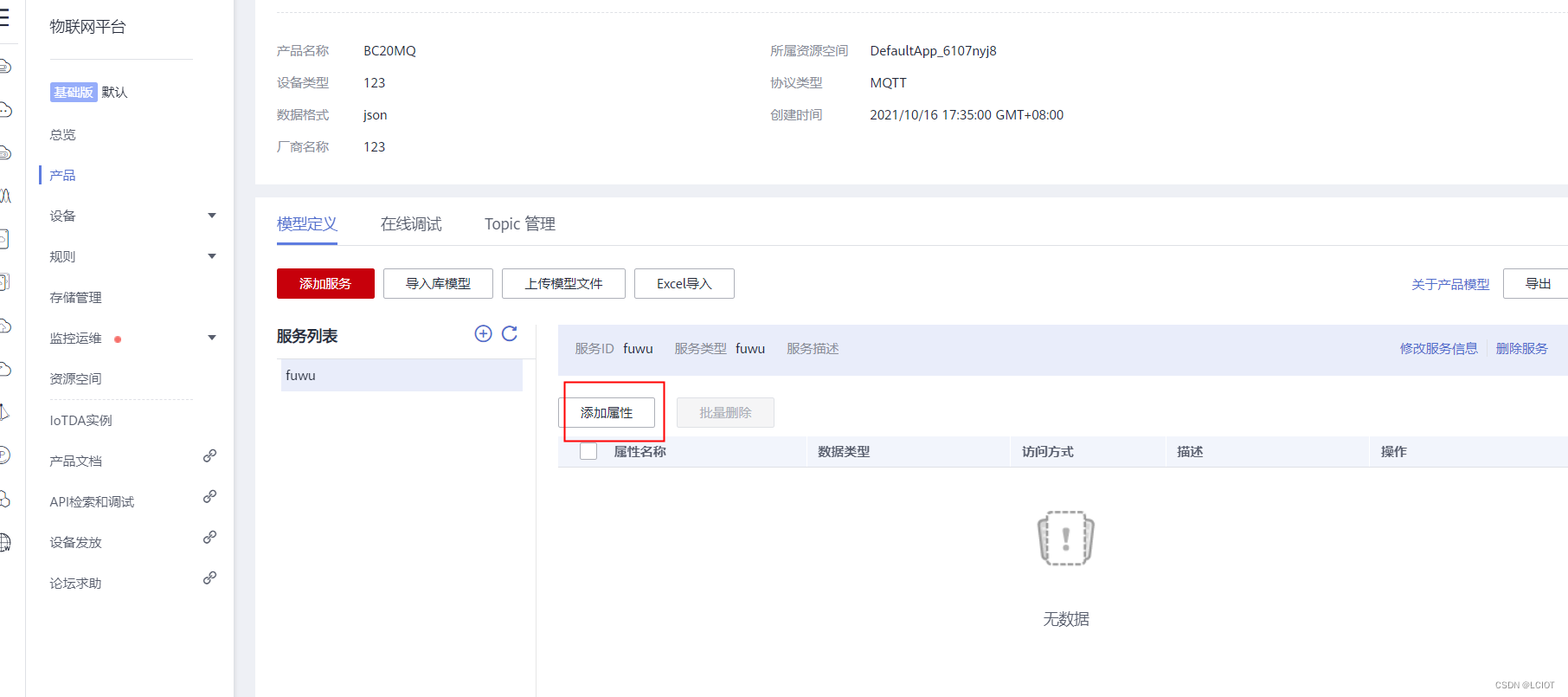
Task: Open the 关于产品模型 link
Action: [1450, 285]
